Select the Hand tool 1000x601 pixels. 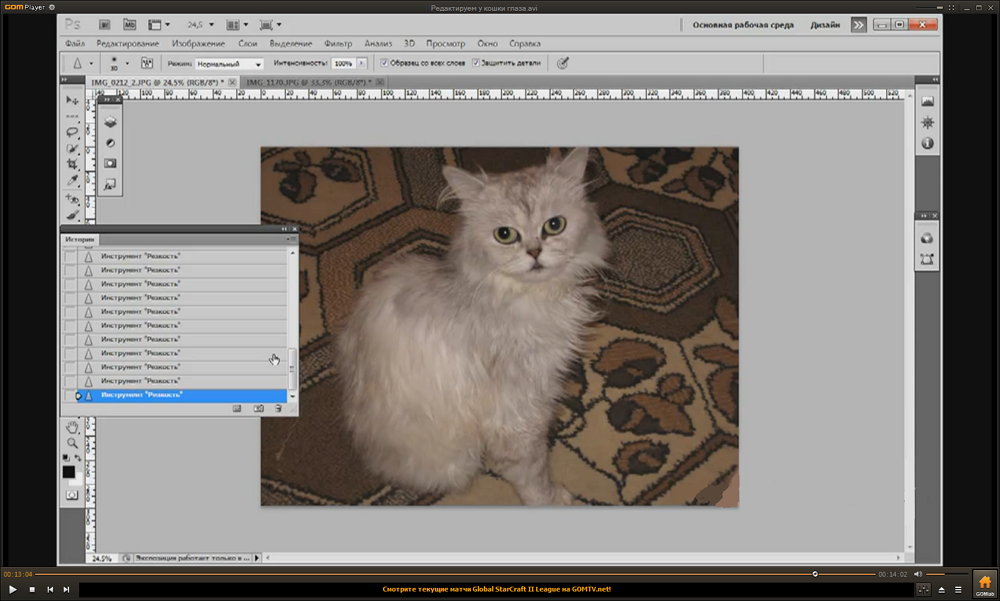[72, 426]
